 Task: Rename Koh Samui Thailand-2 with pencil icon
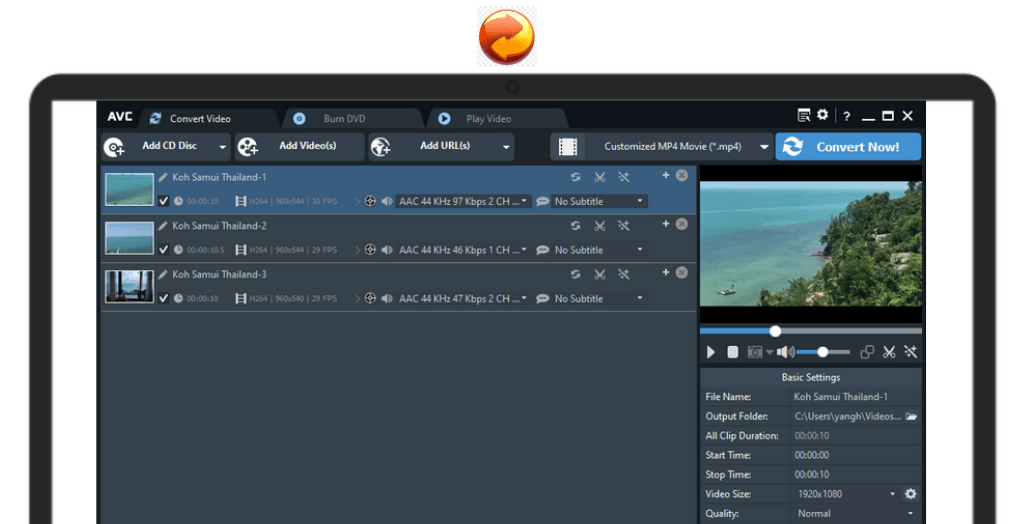(x=163, y=225)
